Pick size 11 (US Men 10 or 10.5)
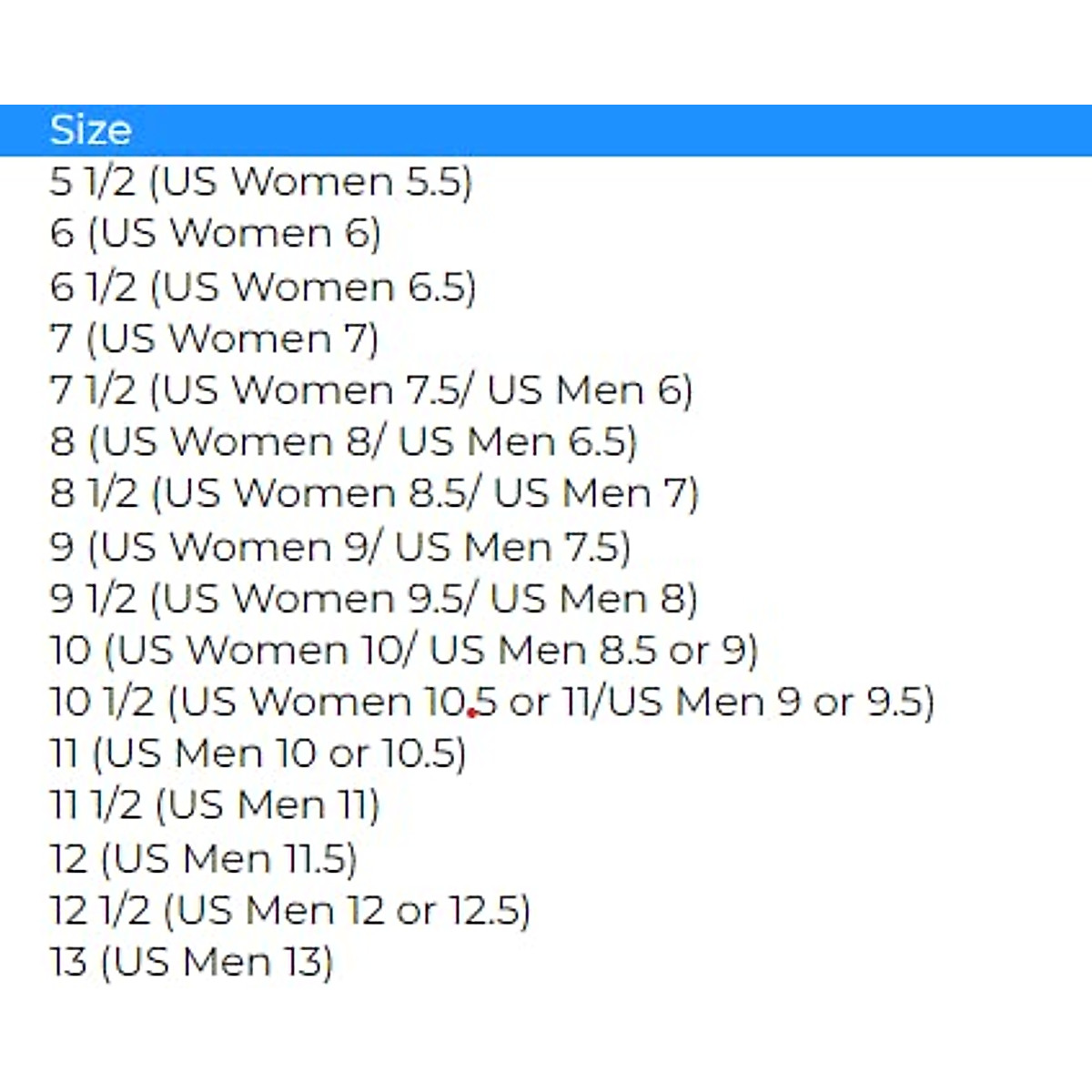The width and height of the screenshot is (1092, 1092). pyautogui.click(x=258, y=754)
